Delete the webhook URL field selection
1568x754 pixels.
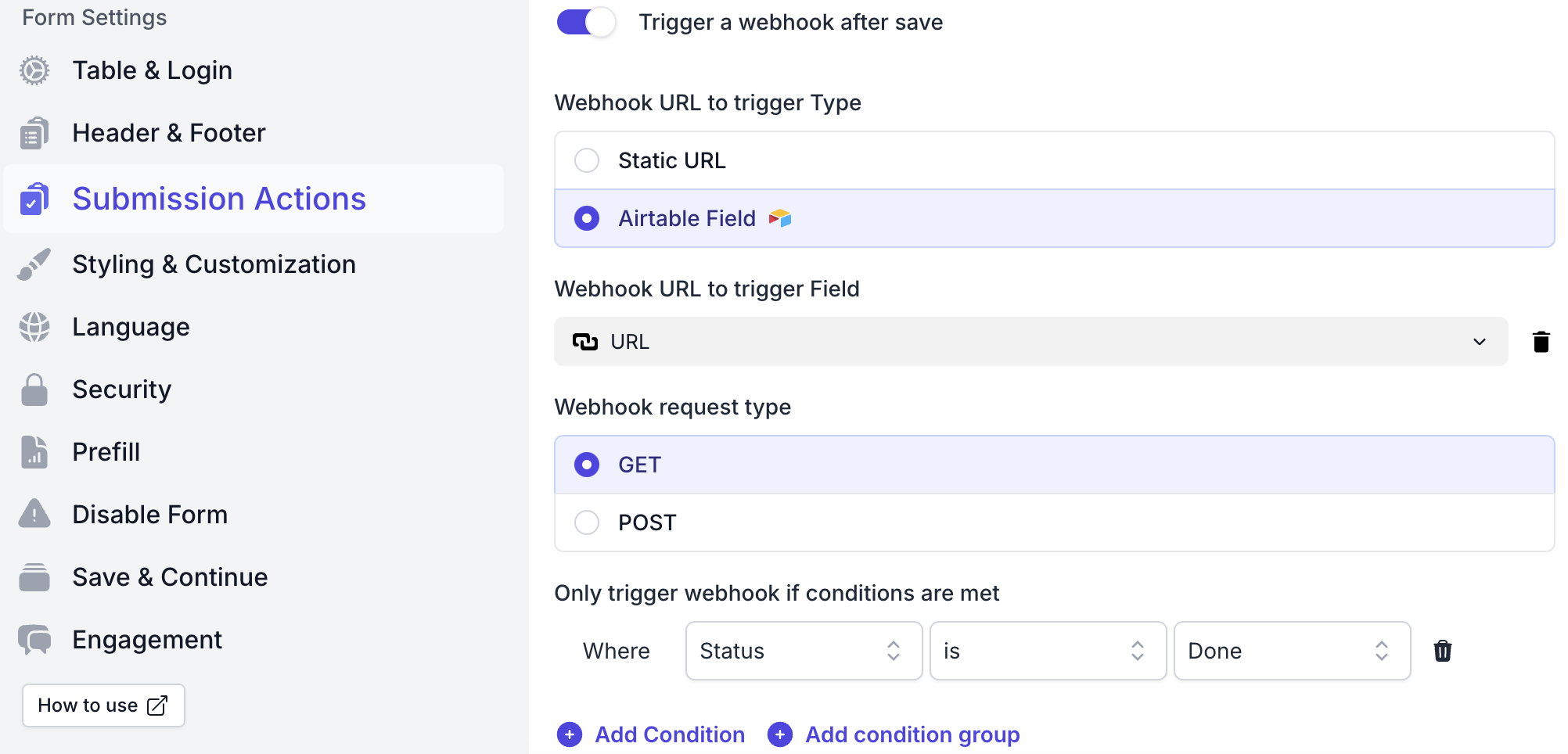(x=1541, y=342)
